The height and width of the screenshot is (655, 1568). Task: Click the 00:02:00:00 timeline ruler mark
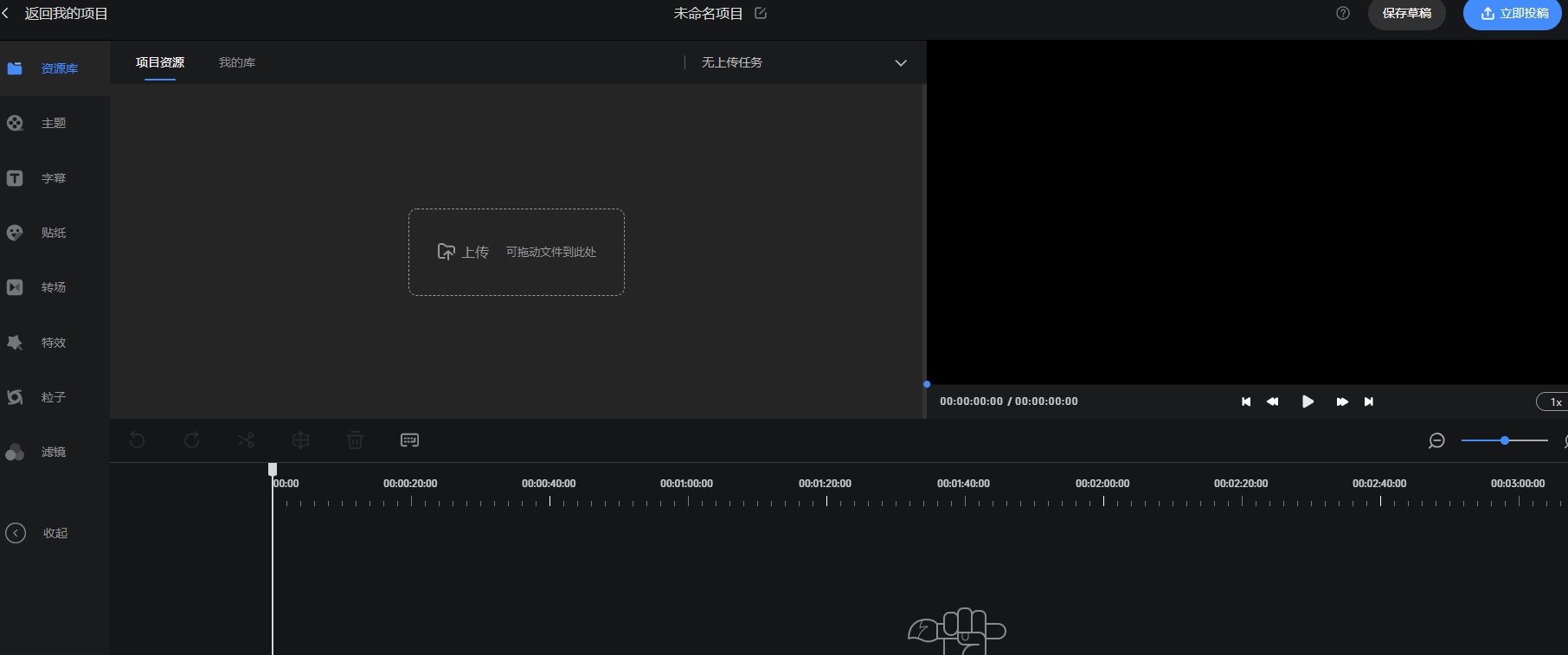coord(1102,484)
